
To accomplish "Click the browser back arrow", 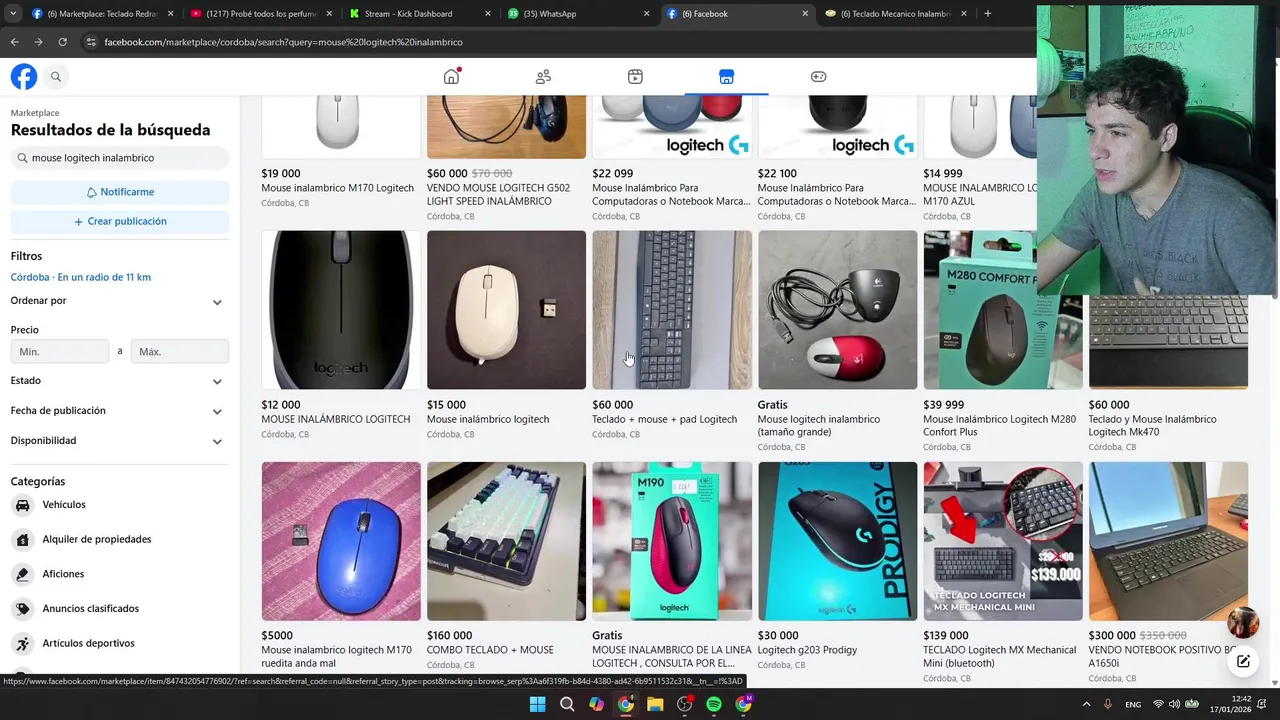I will point(14,42).
